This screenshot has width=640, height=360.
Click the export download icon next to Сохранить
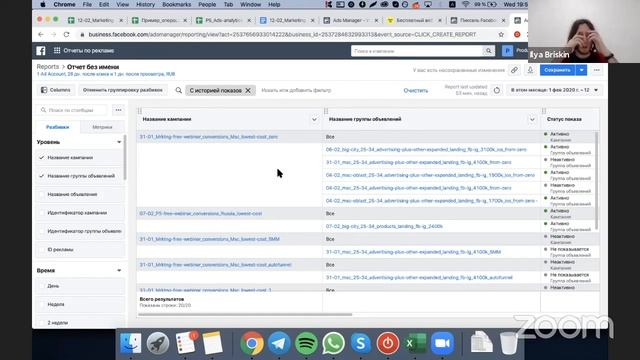(530, 70)
